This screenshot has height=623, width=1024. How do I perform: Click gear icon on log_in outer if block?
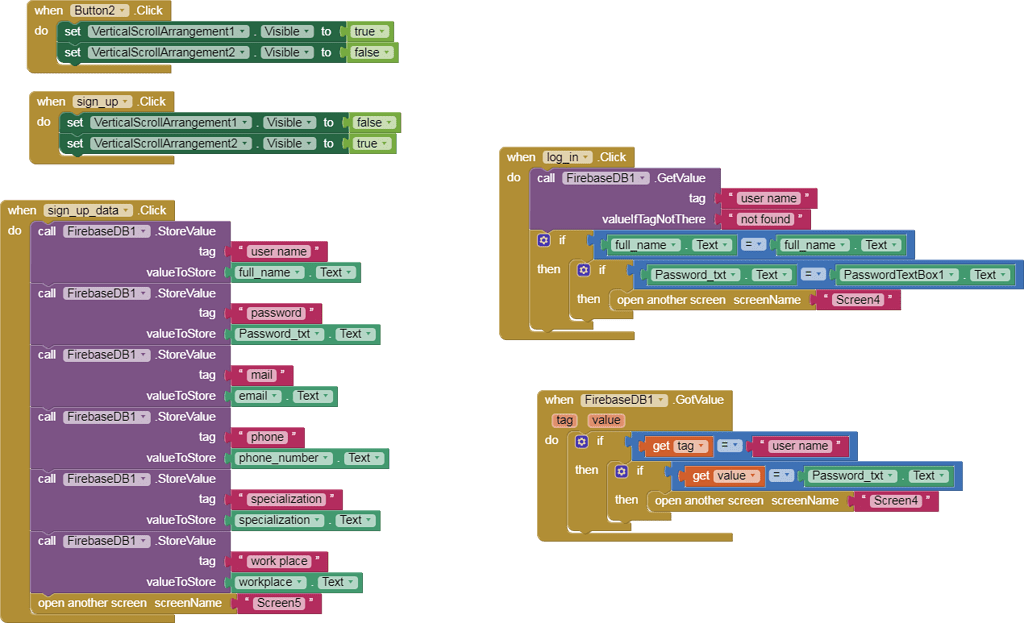(543, 240)
